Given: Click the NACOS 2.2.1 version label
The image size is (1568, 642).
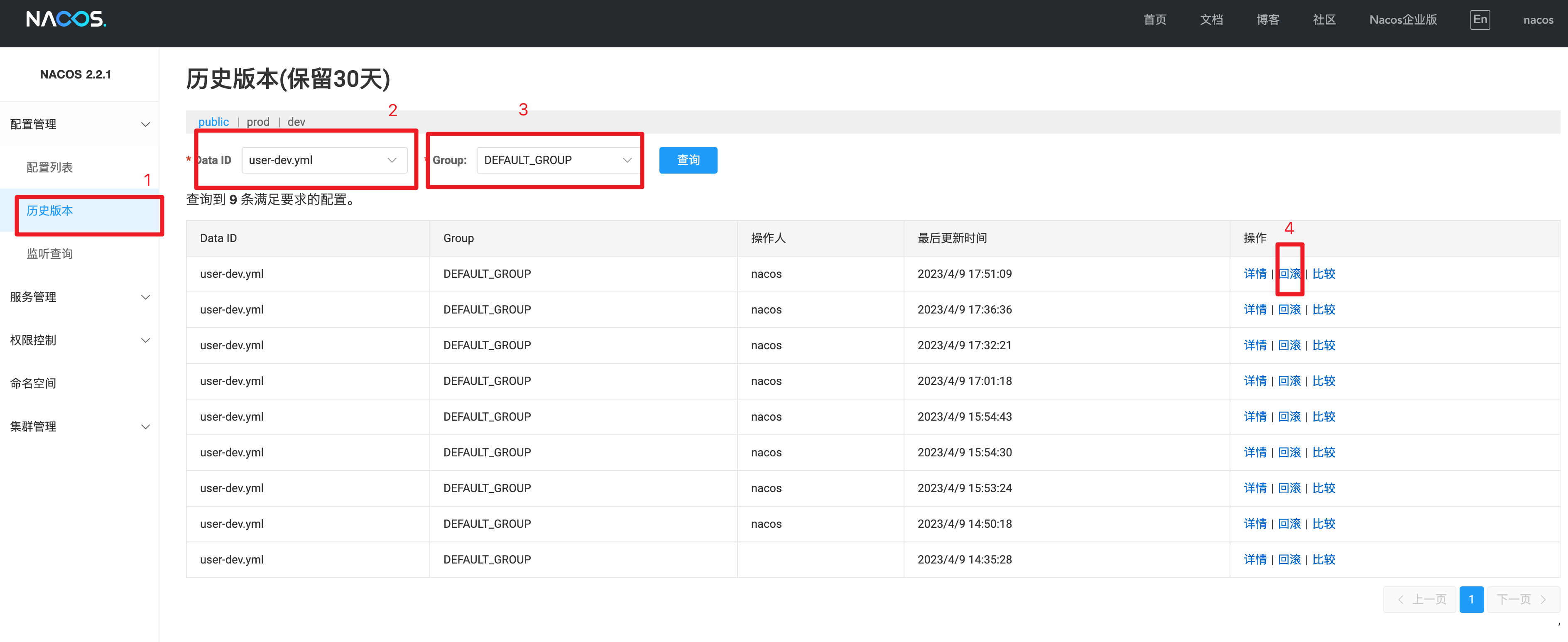Looking at the screenshot, I should click(76, 74).
